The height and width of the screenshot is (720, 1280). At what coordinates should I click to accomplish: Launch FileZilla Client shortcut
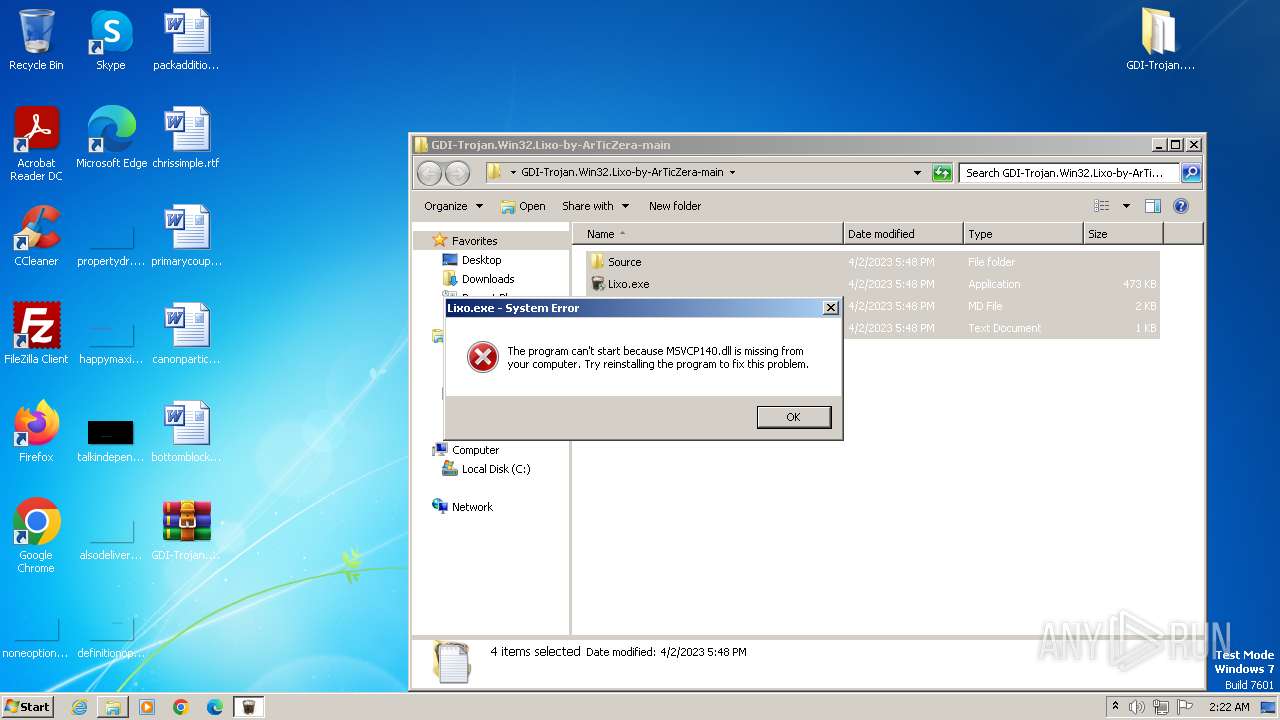[36, 335]
